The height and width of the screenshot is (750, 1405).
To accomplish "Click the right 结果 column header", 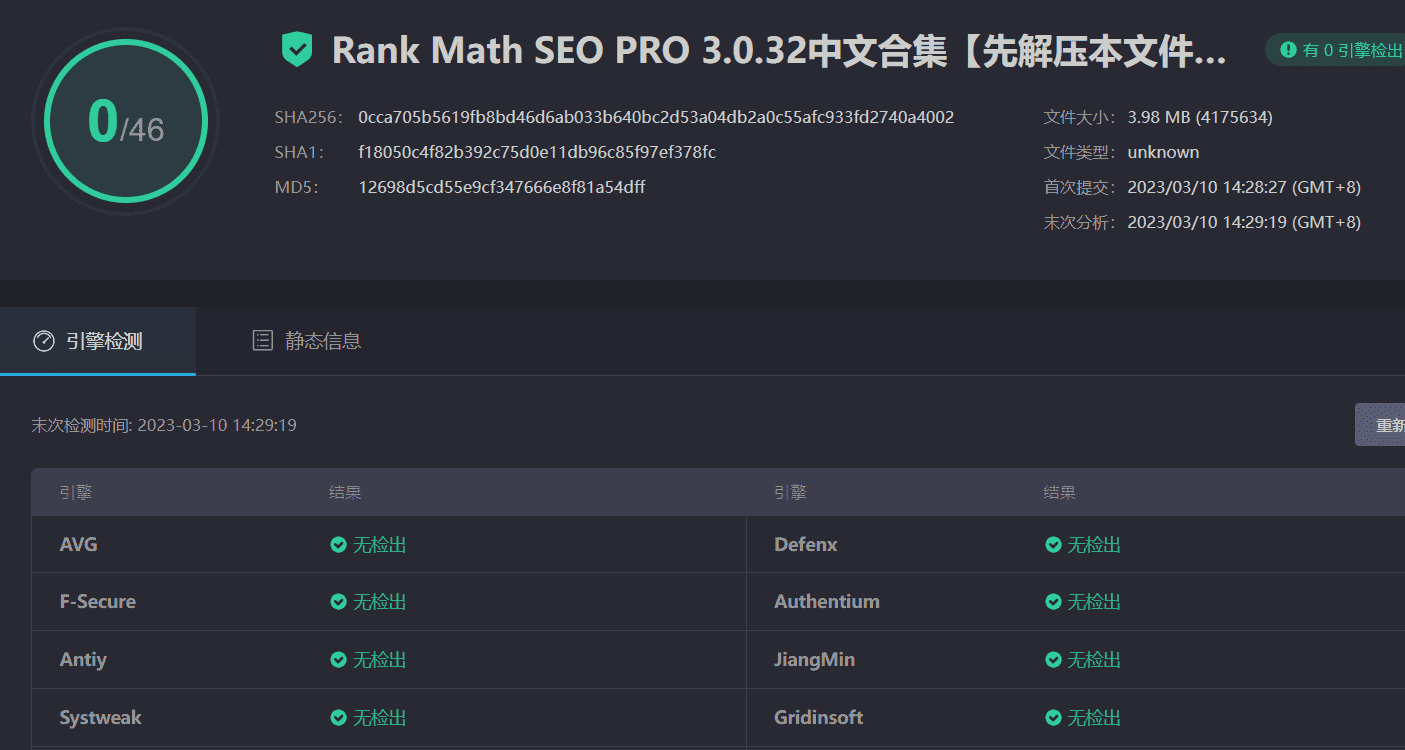I will [1060, 492].
